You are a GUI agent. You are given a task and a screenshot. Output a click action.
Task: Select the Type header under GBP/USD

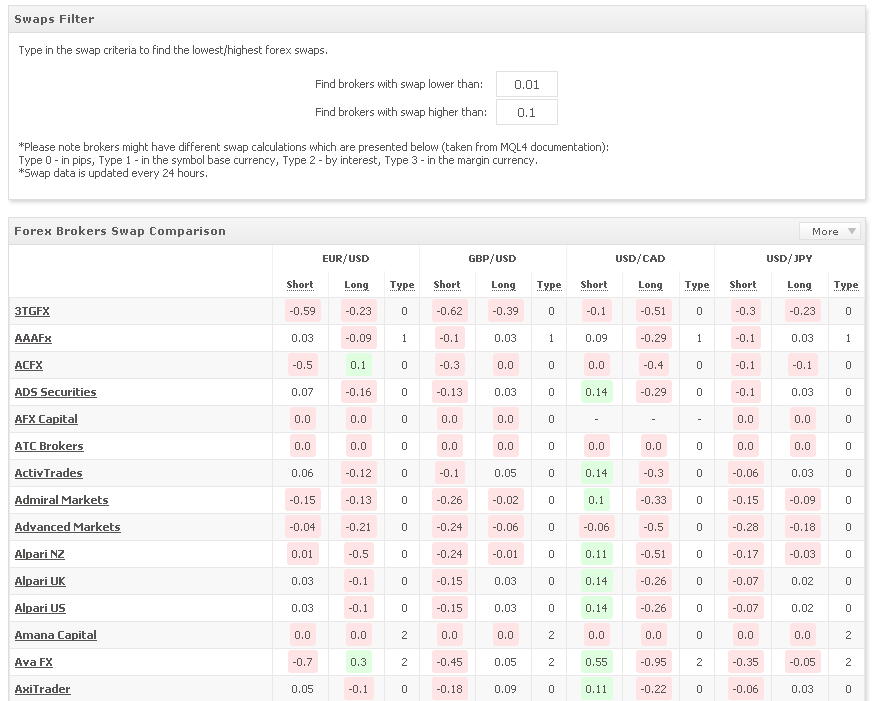pos(549,285)
